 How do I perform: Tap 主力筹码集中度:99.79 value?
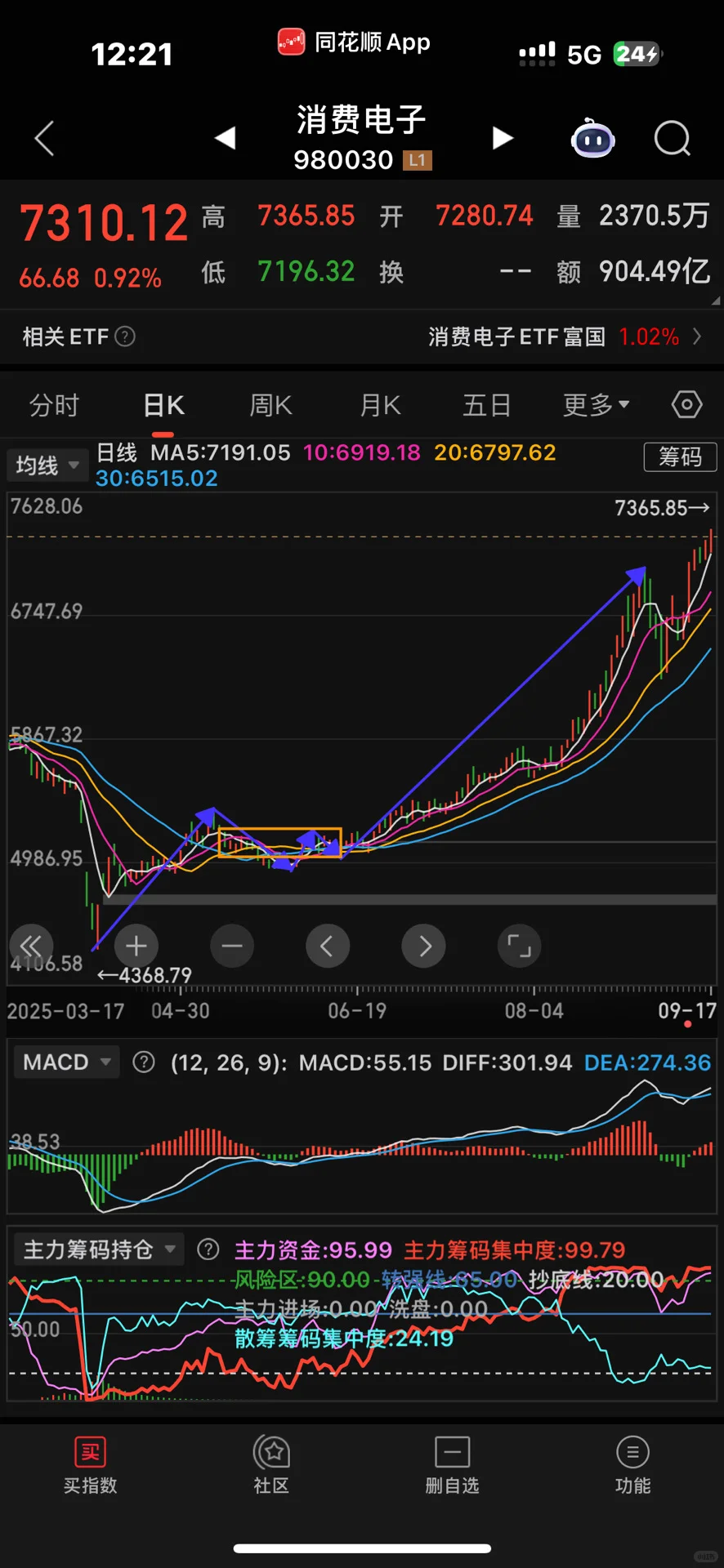click(x=515, y=1250)
